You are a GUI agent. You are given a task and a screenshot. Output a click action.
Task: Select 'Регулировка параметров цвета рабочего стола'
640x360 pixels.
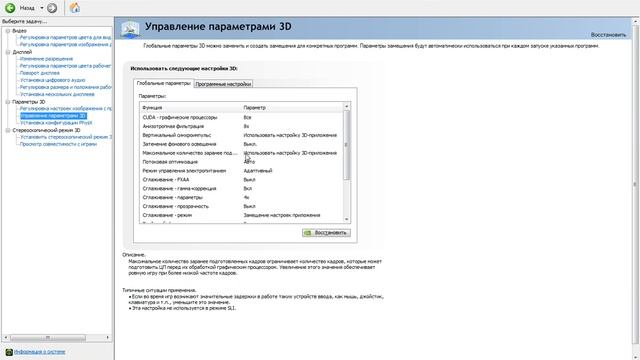click(x=65, y=66)
